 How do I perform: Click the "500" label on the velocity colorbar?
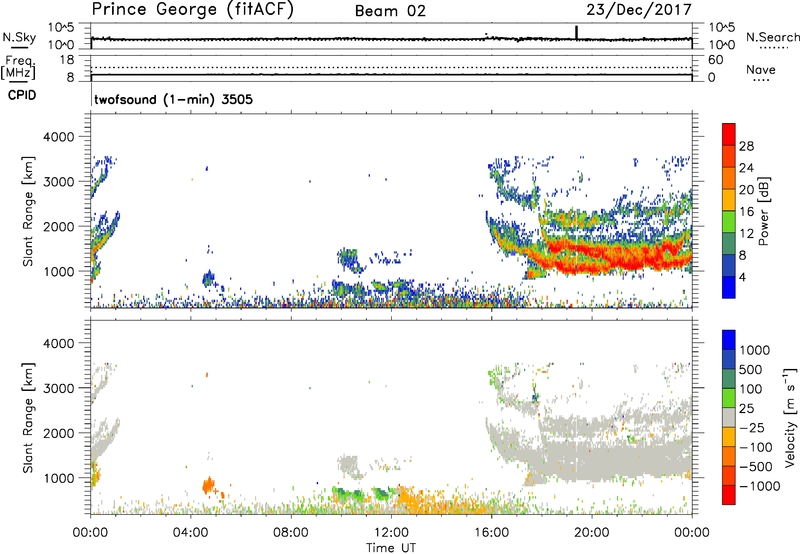coord(750,369)
